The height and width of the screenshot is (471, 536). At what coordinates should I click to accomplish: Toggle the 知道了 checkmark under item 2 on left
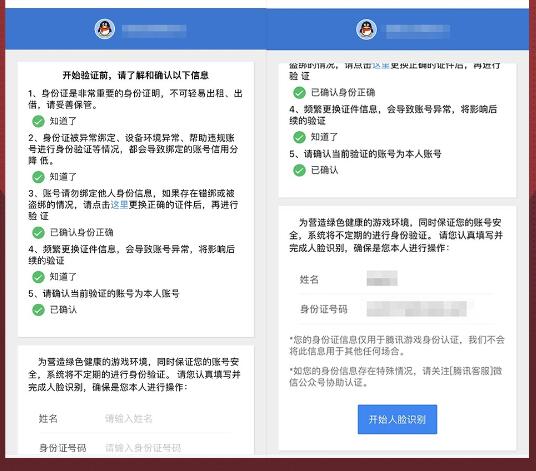pyautogui.click(x=38, y=177)
